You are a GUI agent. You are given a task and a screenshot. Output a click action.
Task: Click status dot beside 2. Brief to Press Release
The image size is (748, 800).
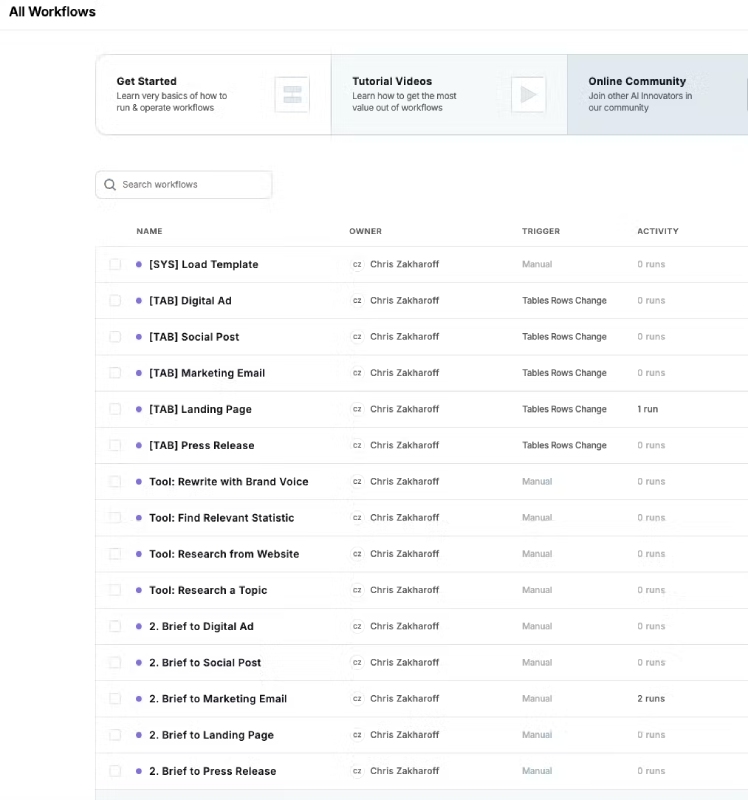139,771
